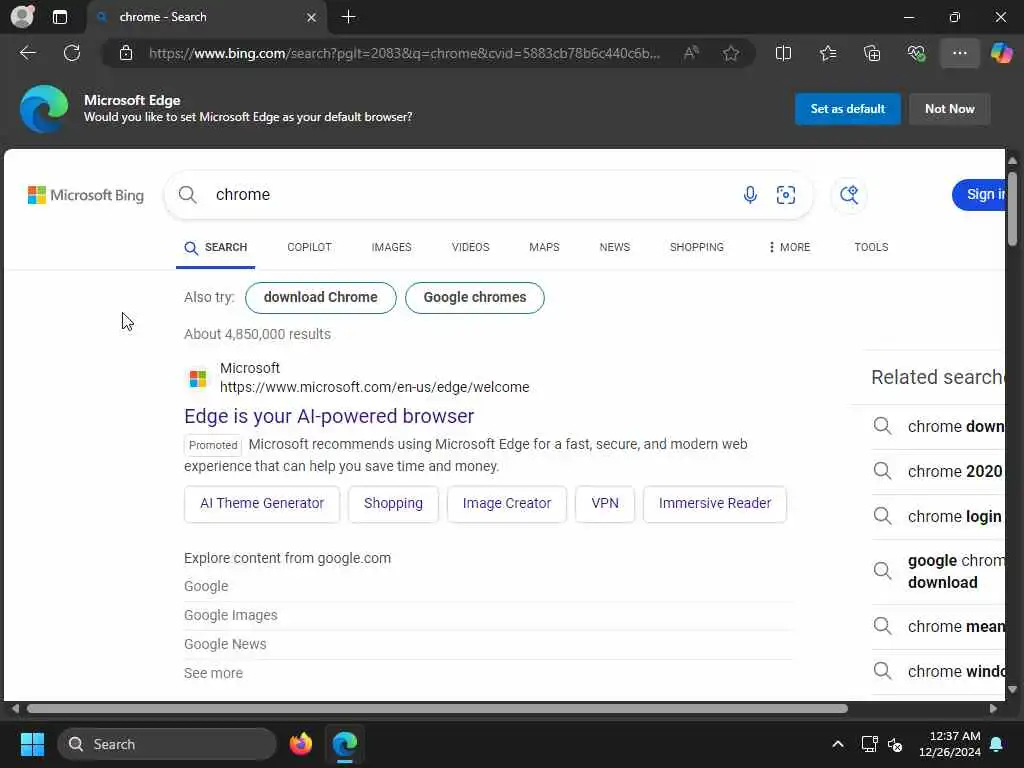Open Bing chat search icon beside search box
The width and height of the screenshot is (1024, 768).
tap(848, 195)
